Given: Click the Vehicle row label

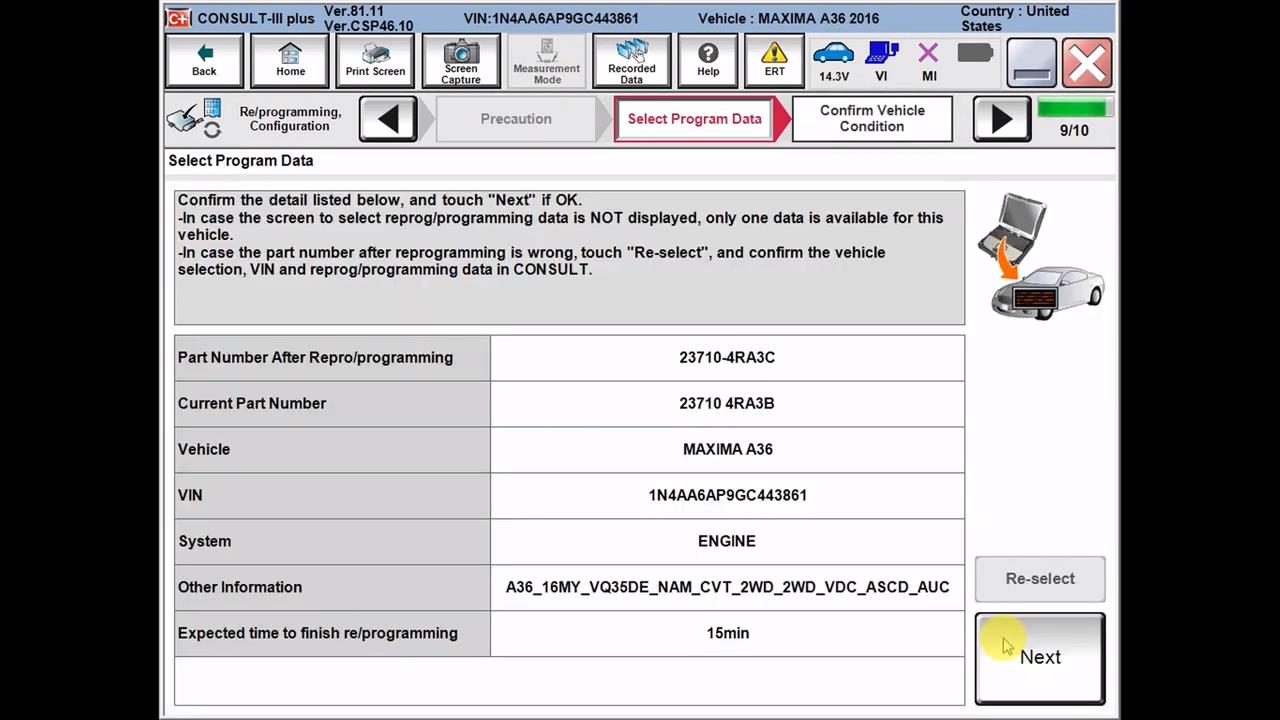Looking at the screenshot, I should 332,449.
